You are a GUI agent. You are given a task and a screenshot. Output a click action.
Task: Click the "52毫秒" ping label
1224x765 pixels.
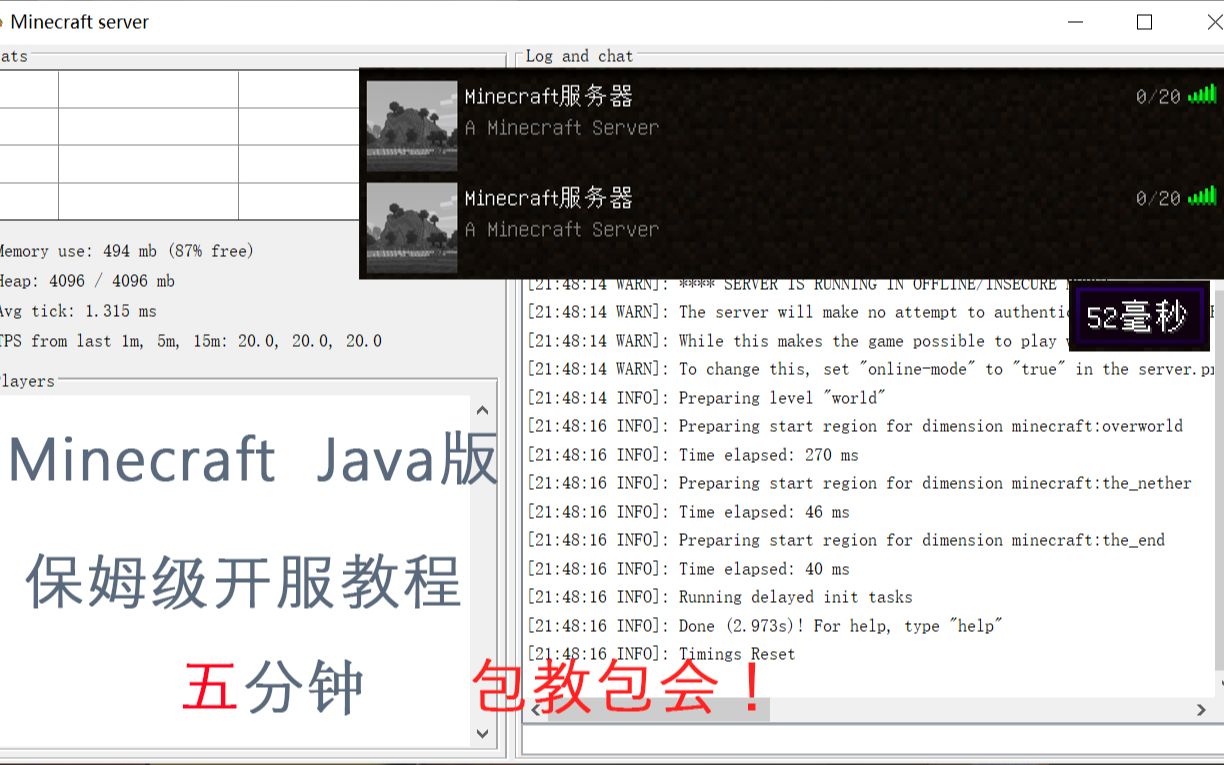(1136, 317)
